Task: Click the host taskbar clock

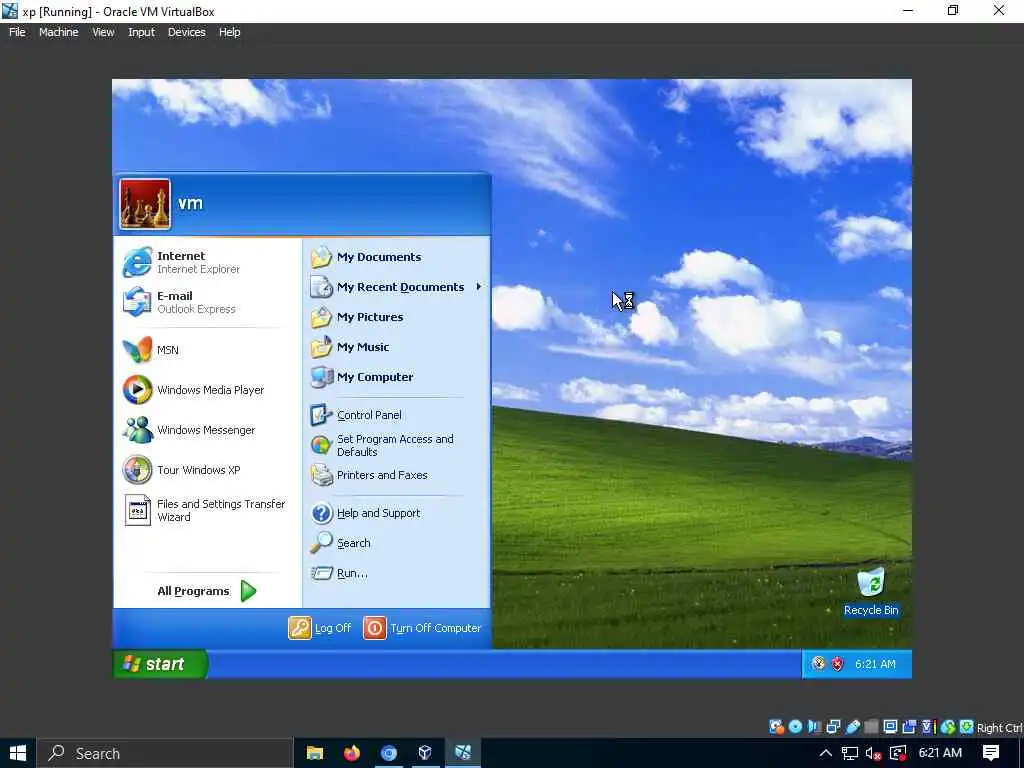Action: point(940,753)
